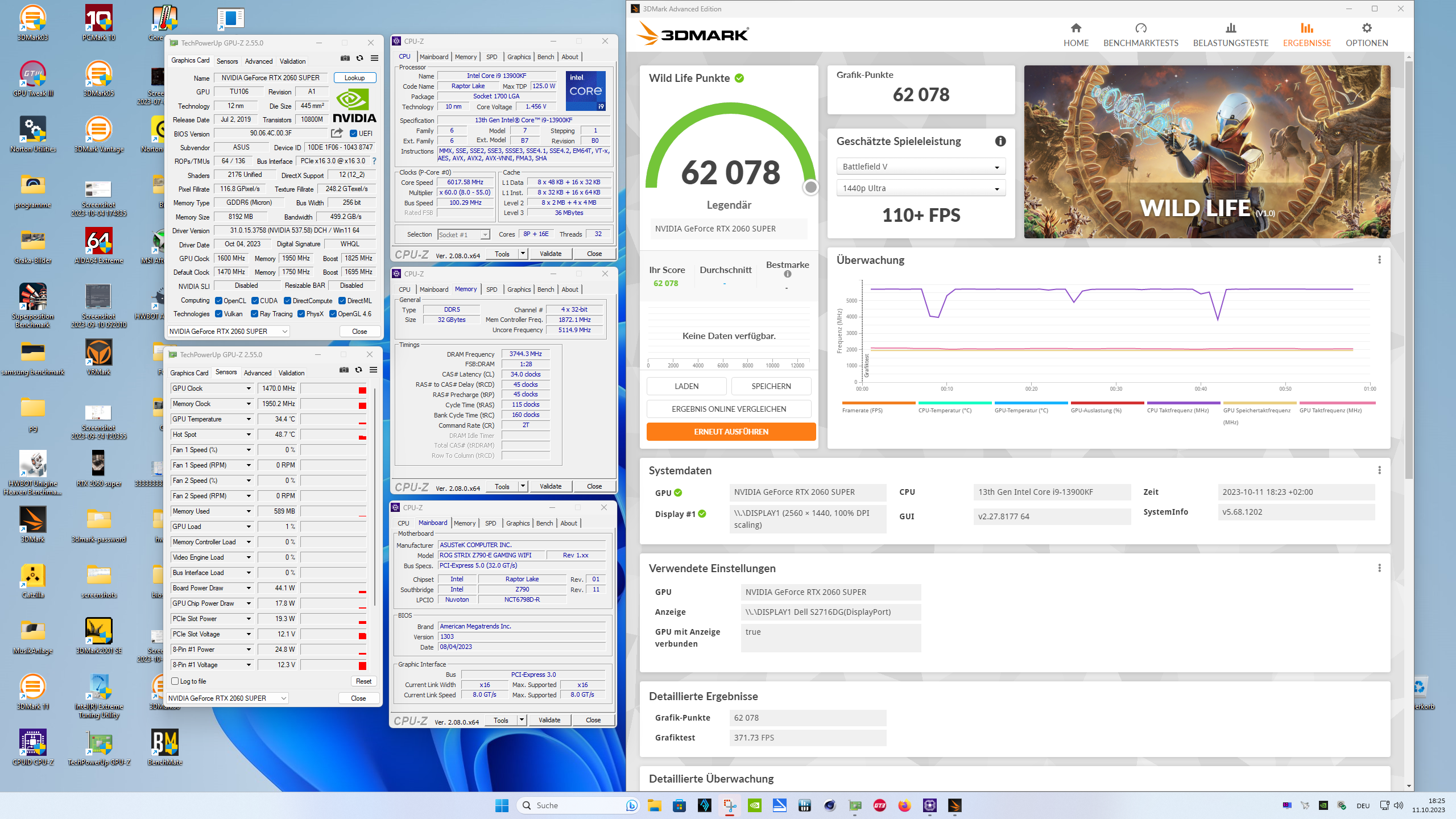Image resolution: width=1456 pixels, height=819 pixels.
Task: Toggle DirectML checkbox in GPU-Z
Action: tap(342, 301)
